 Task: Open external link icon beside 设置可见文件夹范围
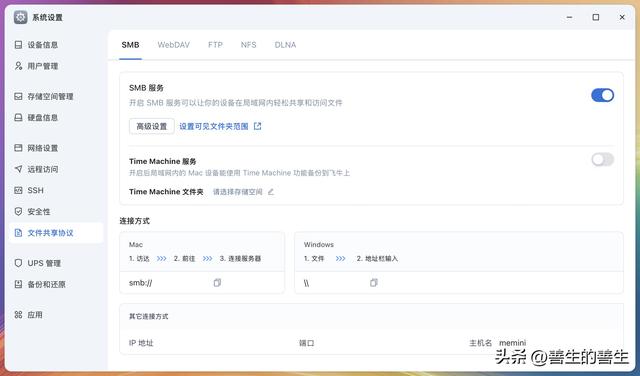point(257,126)
